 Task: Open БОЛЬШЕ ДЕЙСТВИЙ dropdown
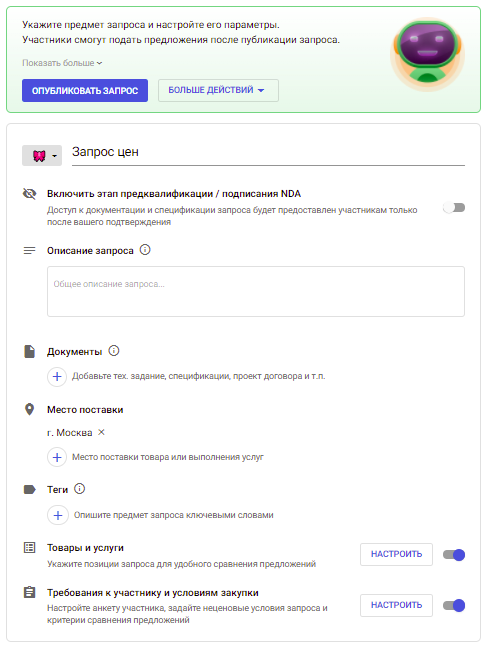point(218,90)
